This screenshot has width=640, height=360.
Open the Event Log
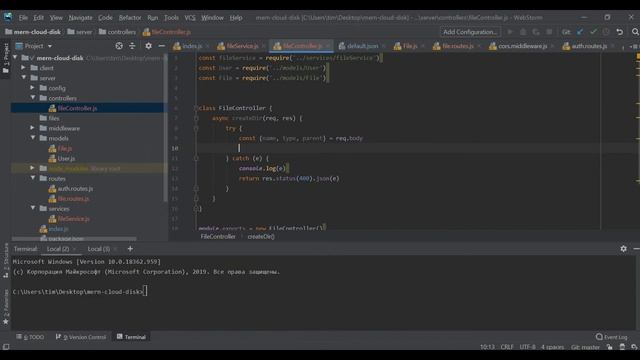pyautogui.click(x=611, y=337)
